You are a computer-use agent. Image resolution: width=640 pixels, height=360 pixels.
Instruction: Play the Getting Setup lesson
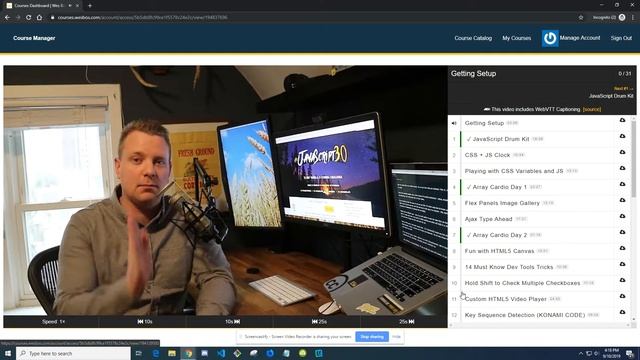tap(484, 123)
